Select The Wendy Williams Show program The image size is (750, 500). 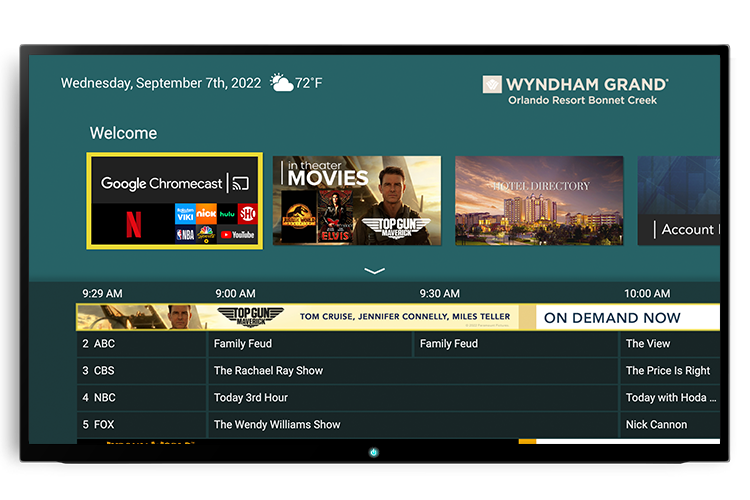point(413,424)
